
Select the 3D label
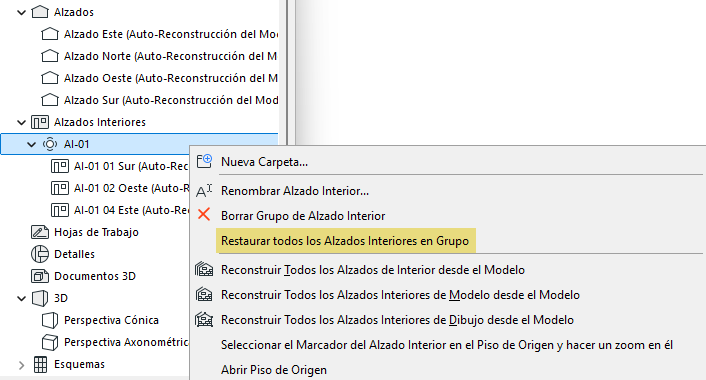click(x=61, y=298)
